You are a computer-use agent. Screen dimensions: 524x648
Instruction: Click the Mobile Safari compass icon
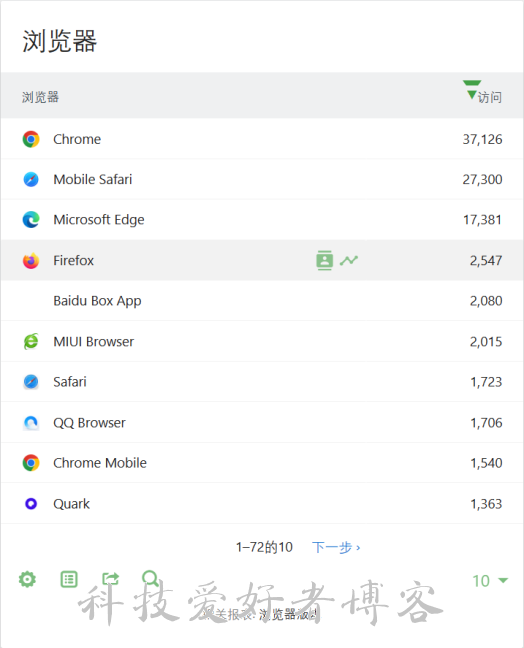31,179
